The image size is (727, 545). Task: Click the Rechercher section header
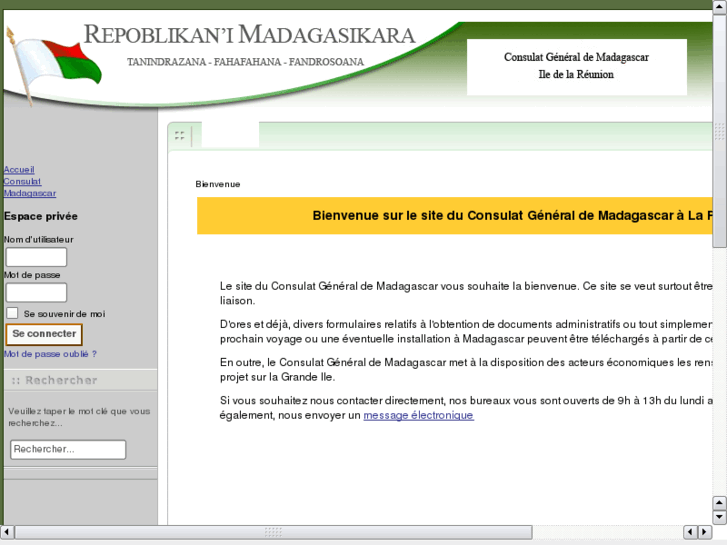pos(81,380)
